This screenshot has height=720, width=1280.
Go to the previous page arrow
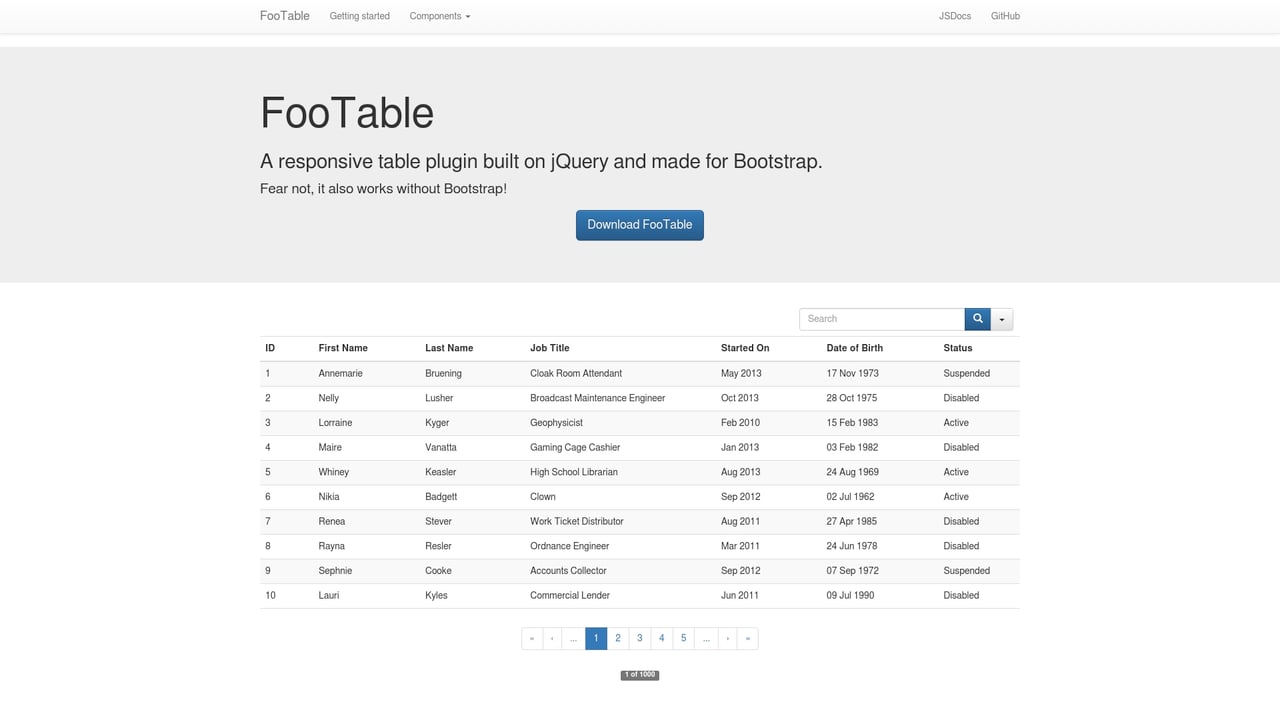coord(552,638)
